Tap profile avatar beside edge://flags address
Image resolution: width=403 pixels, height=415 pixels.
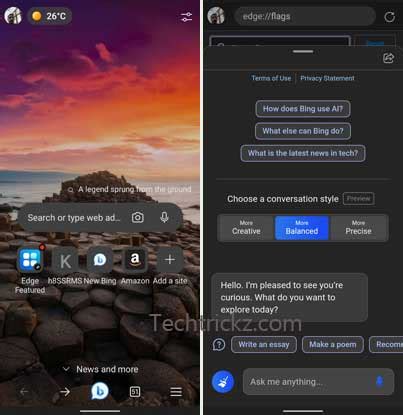[216, 15]
